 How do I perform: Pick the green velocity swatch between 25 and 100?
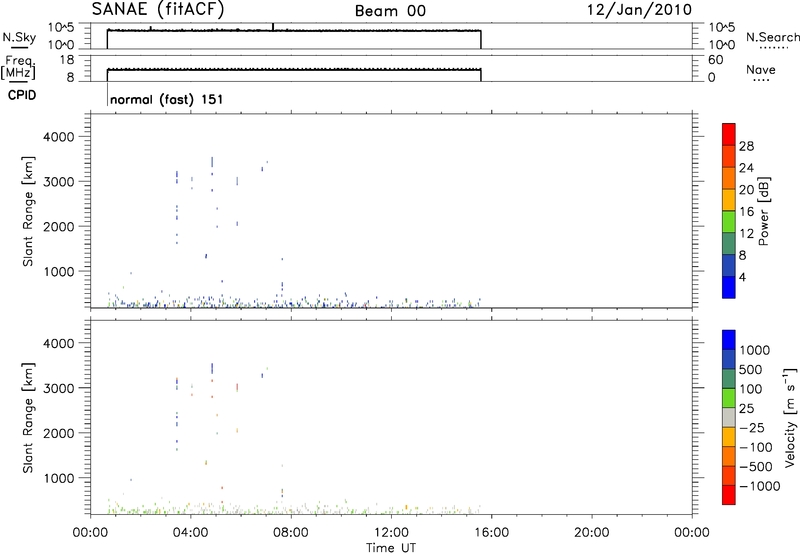tap(729, 398)
